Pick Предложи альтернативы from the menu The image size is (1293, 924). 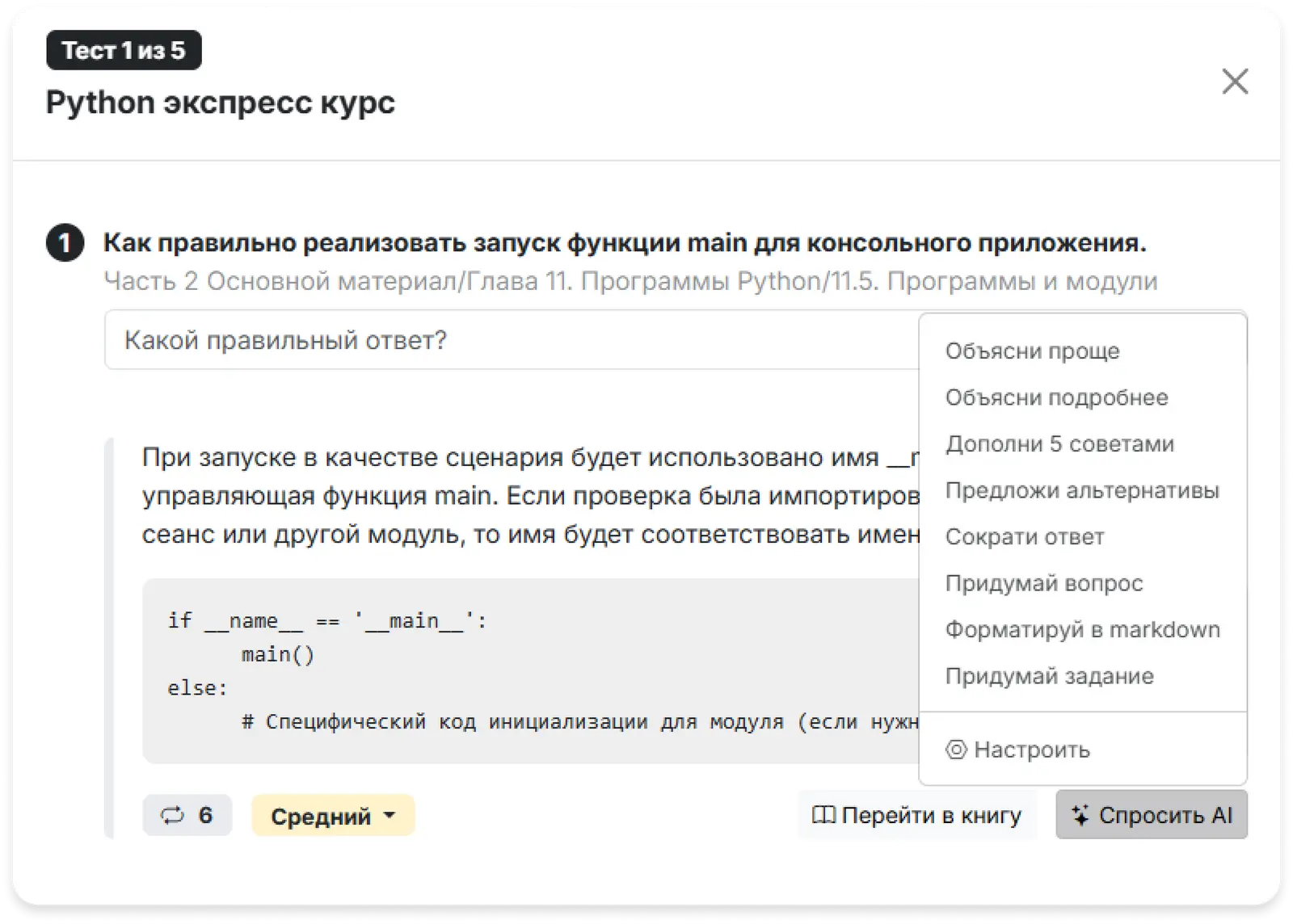pos(1081,490)
